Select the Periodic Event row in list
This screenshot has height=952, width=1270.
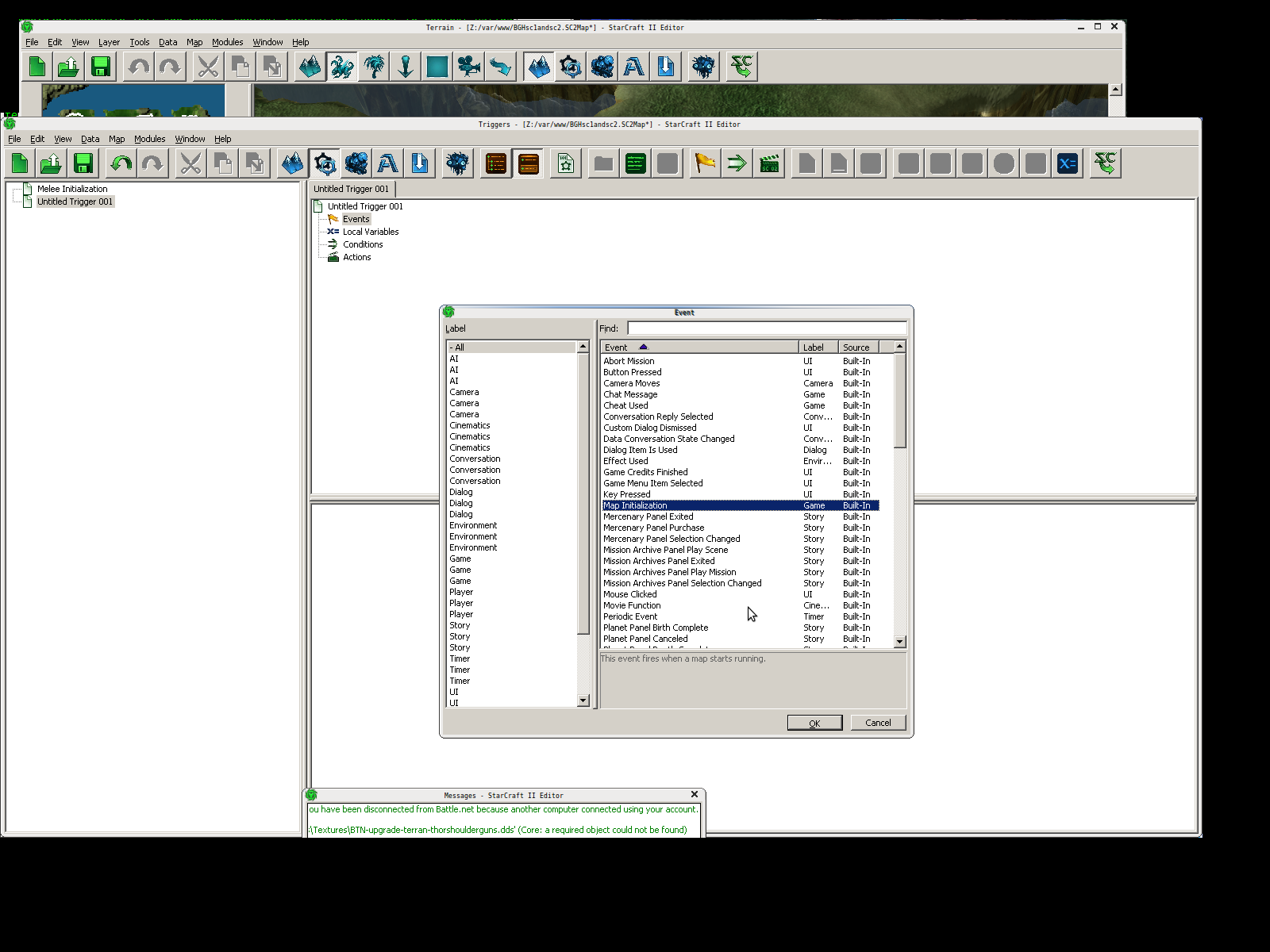[x=630, y=616]
